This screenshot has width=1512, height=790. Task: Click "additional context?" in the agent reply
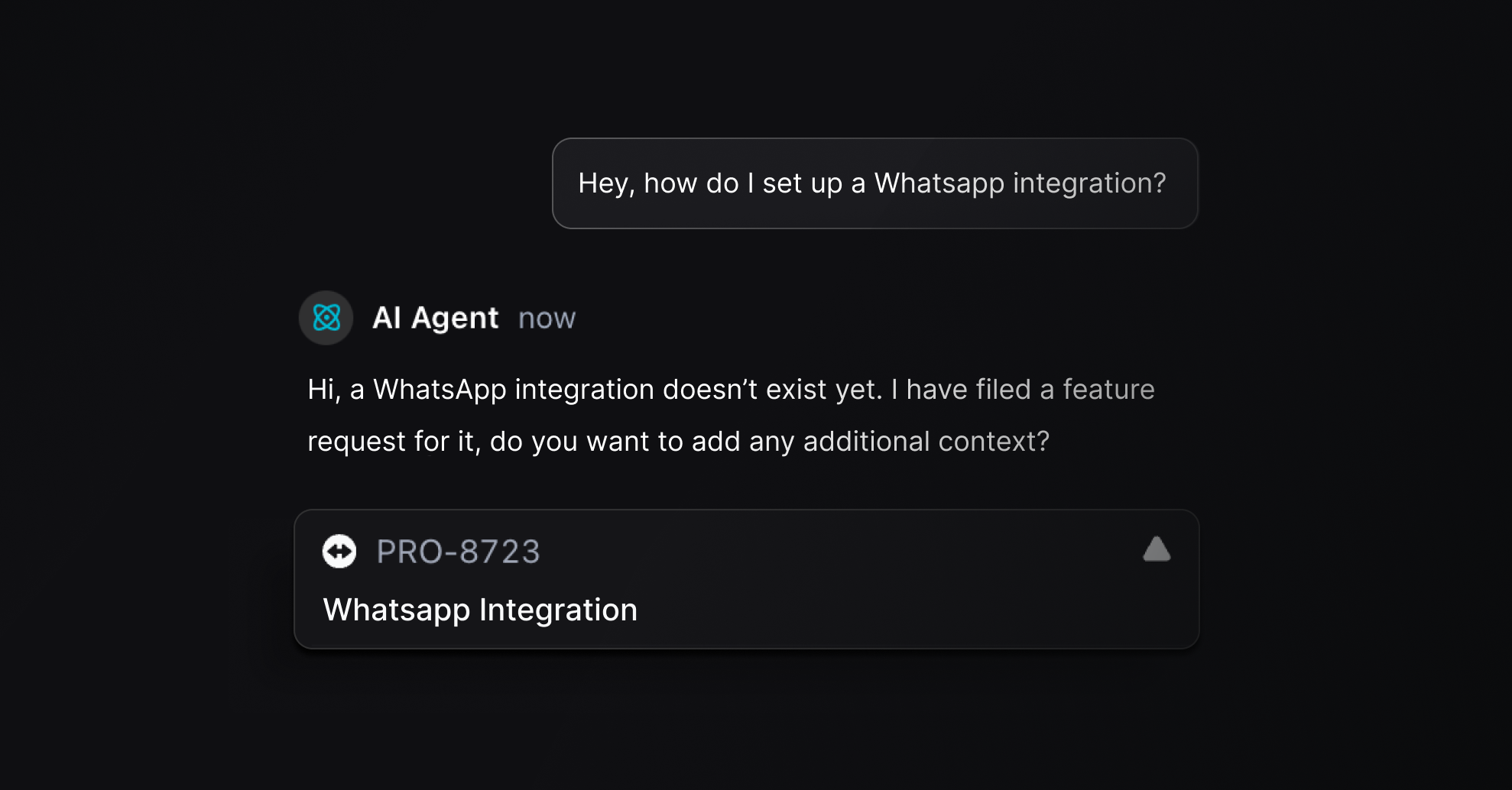click(926, 442)
